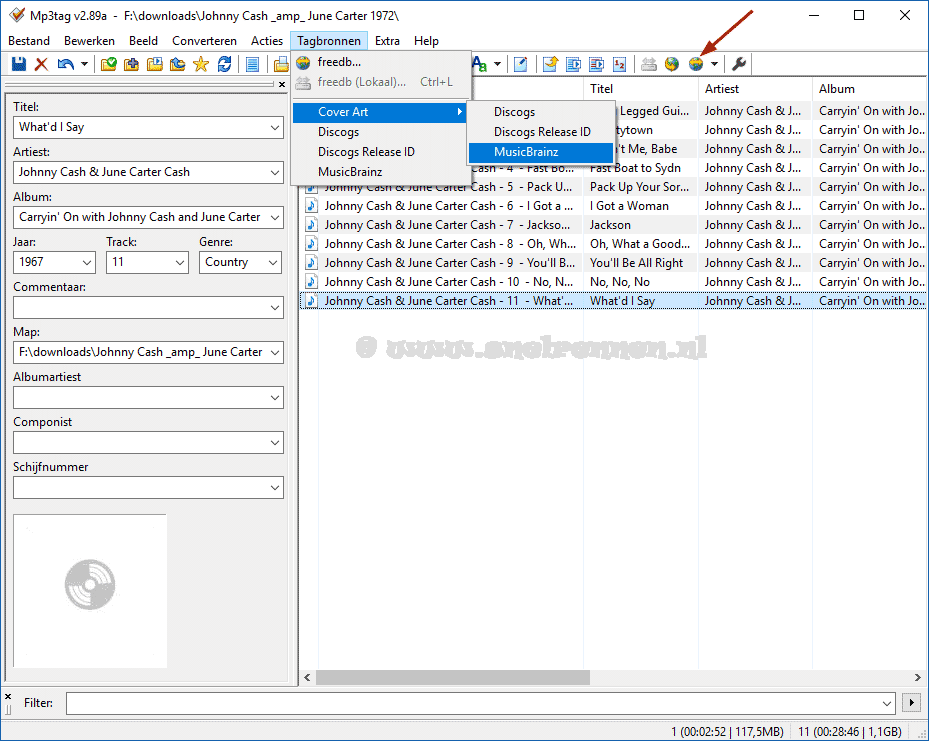Choose Discogs below Cover Art in Tagbronnen menu

(380, 132)
